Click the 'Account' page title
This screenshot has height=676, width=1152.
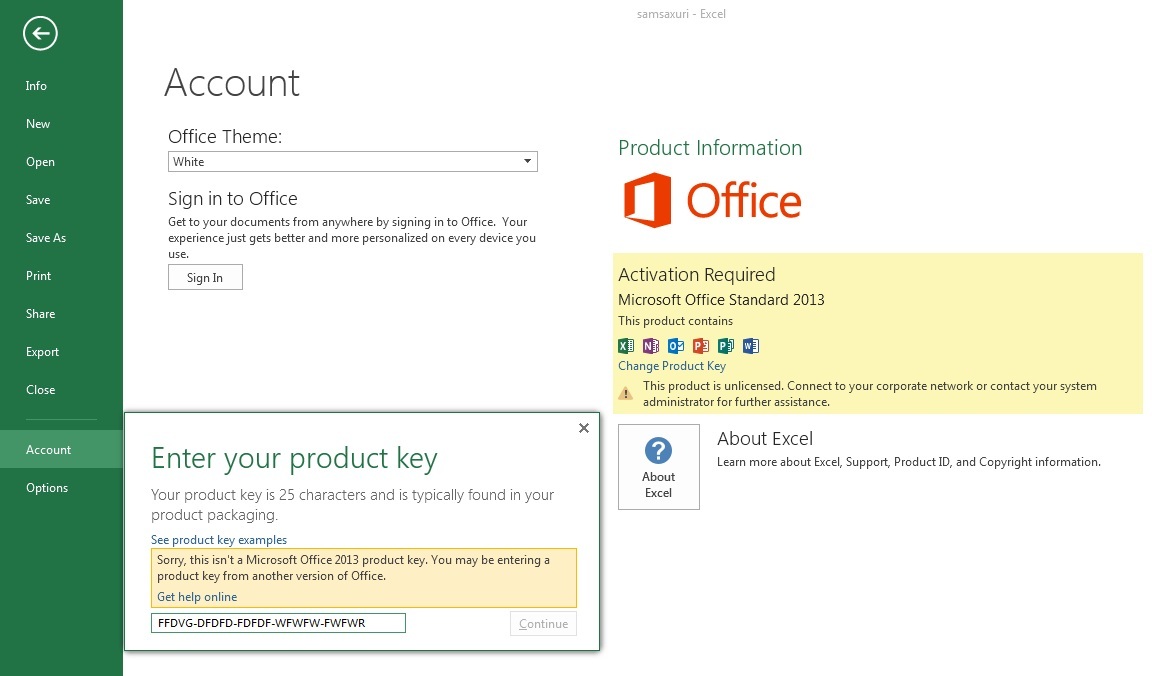(x=232, y=82)
